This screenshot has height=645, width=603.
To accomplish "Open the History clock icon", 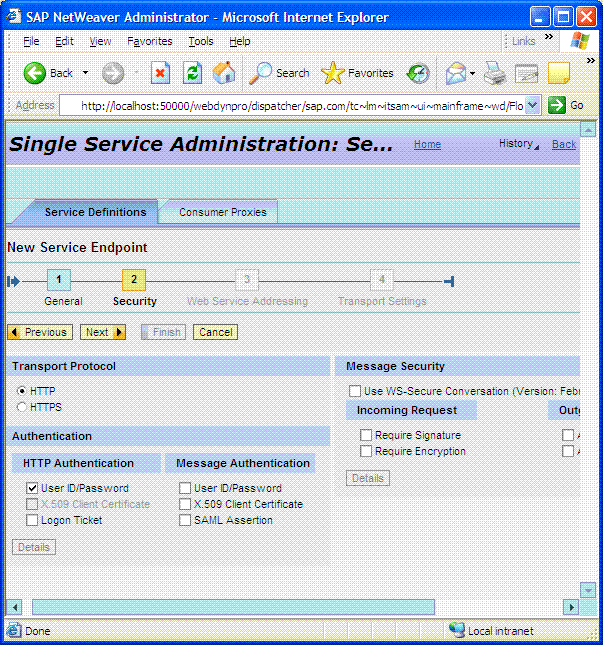I will point(418,74).
